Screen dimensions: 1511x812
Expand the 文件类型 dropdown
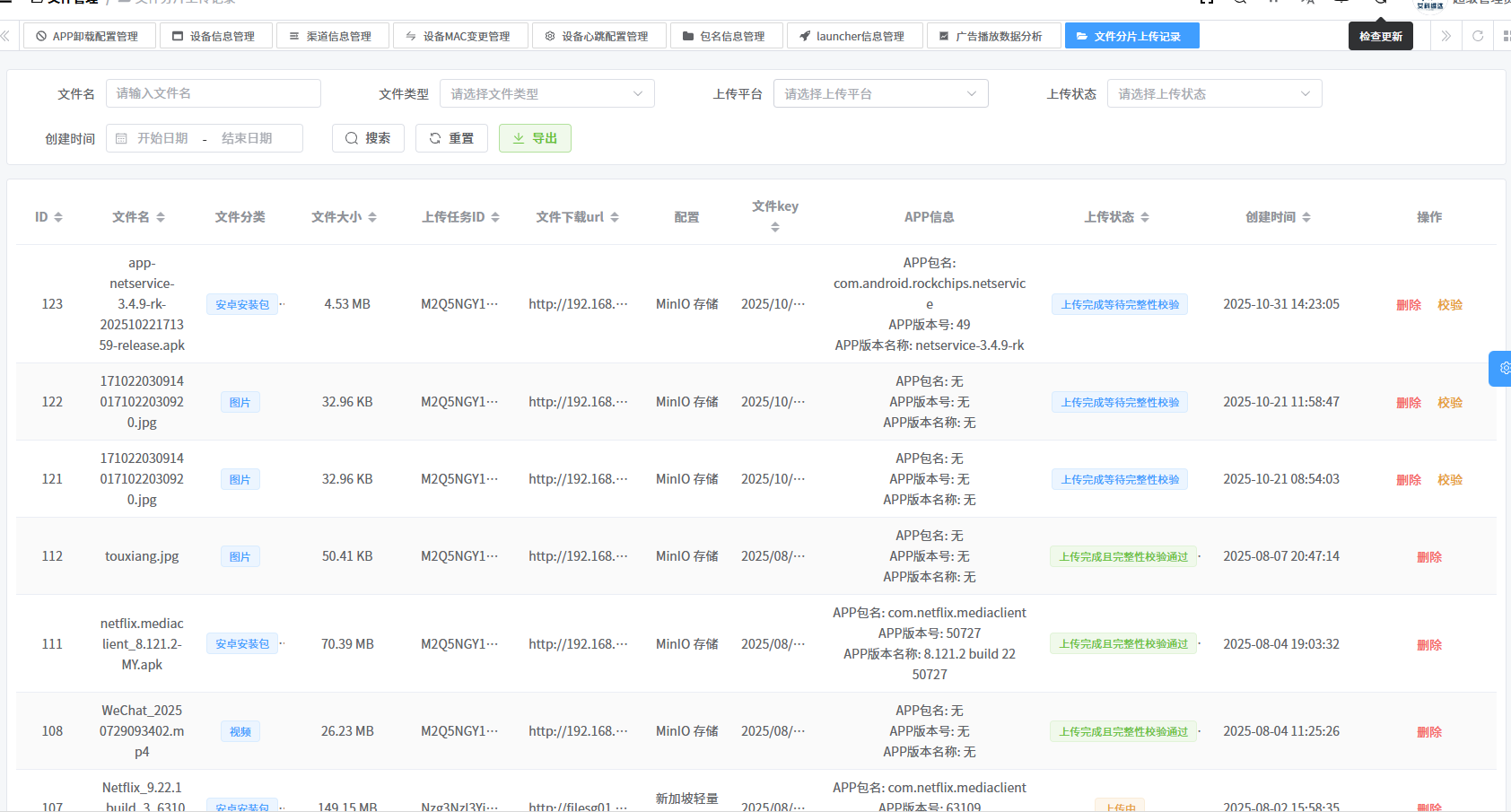[x=546, y=94]
